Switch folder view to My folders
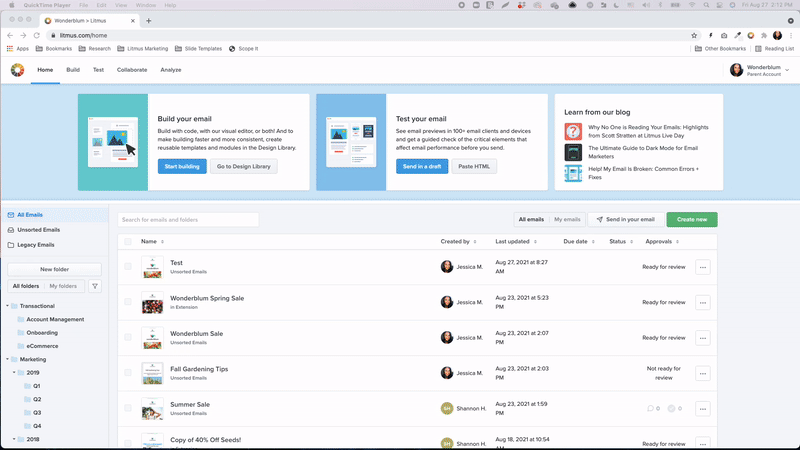 coord(63,286)
